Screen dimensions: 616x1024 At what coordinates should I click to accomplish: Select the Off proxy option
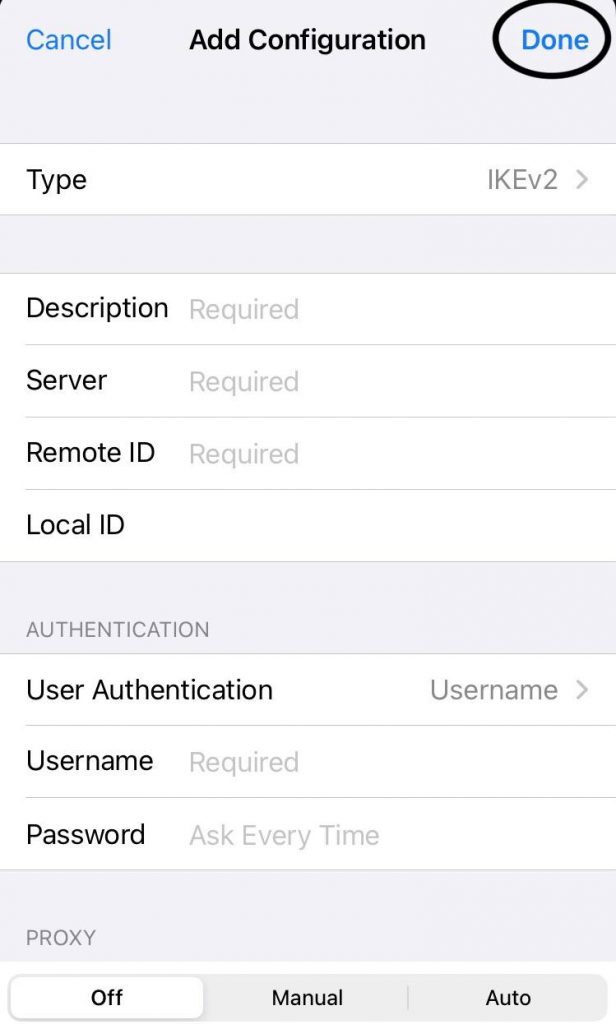(107, 997)
